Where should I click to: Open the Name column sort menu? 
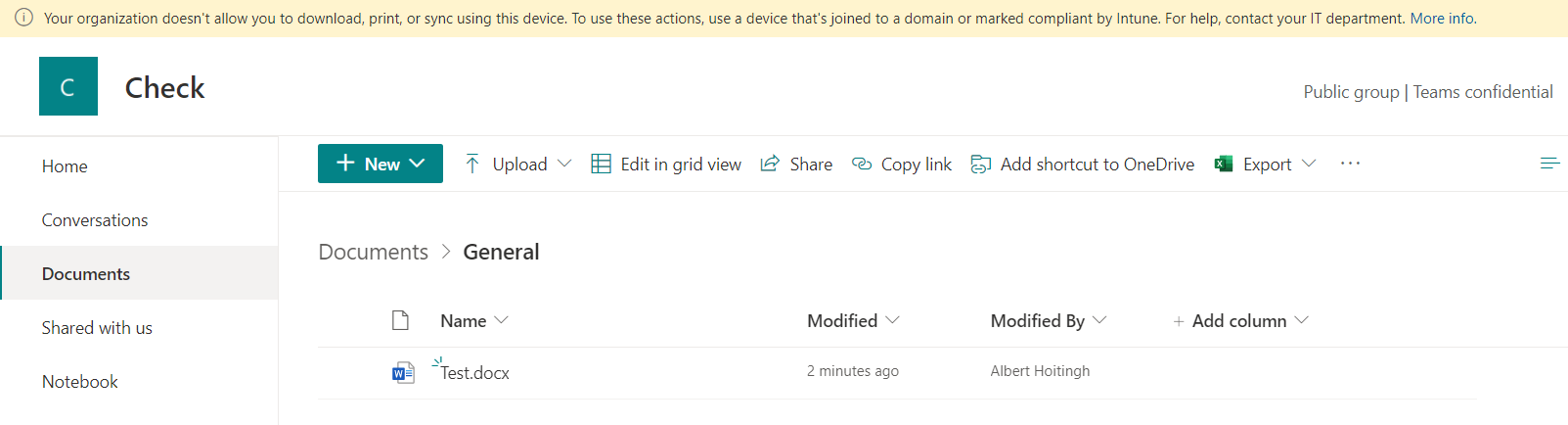[x=474, y=320]
